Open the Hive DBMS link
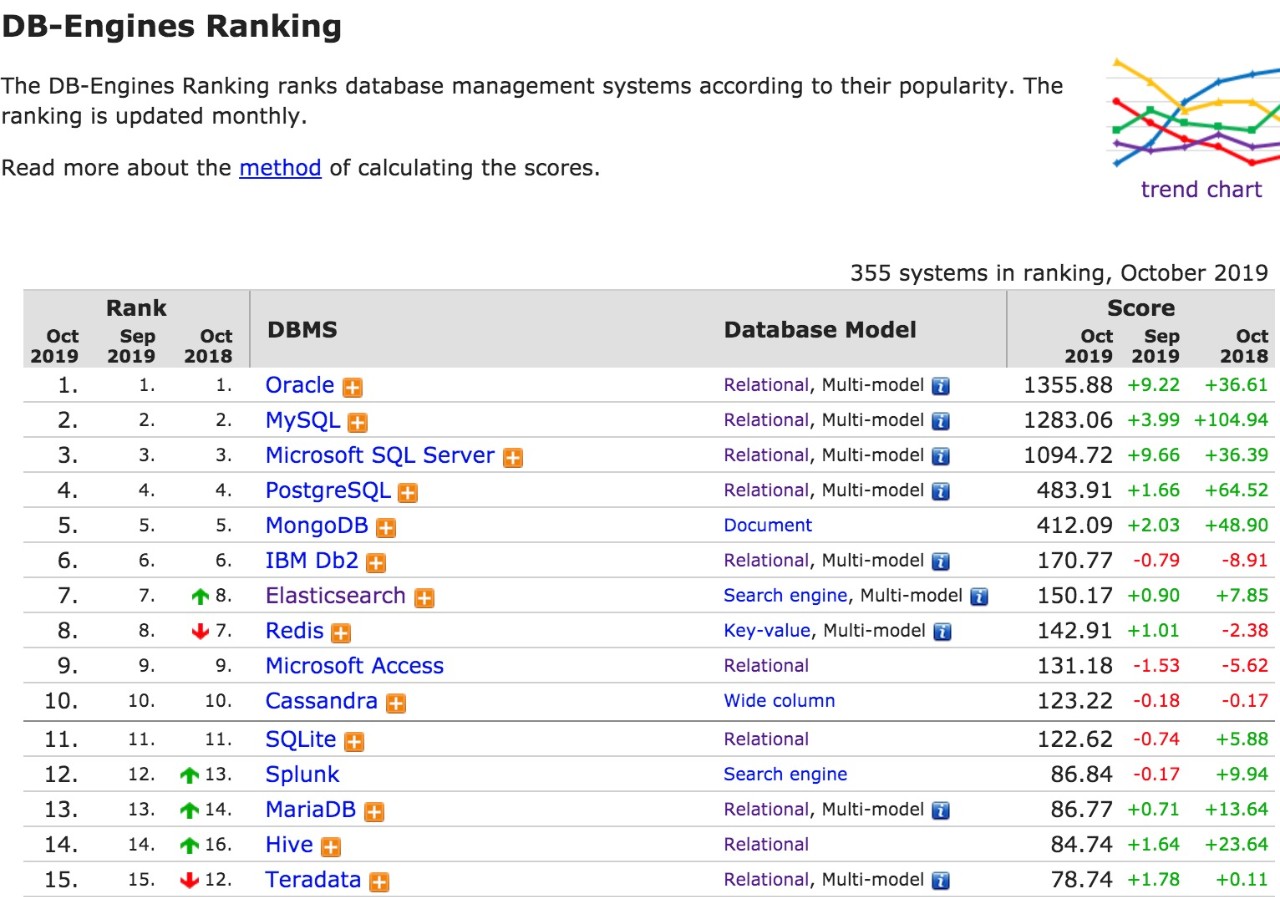Viewport: 1280px width, 897px height. pos(289,845)
